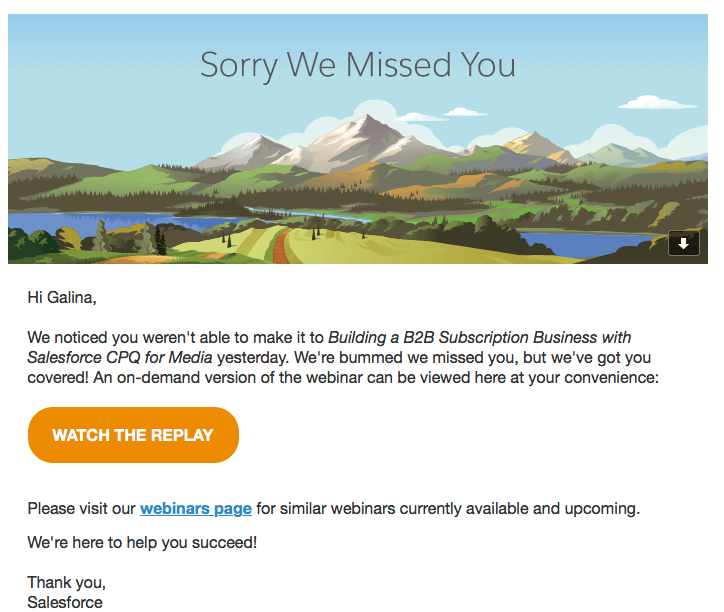This screenshot has height=612, width=724.
Task: Click "We're here to help you succeed!" line
Action: click(142, 543)
